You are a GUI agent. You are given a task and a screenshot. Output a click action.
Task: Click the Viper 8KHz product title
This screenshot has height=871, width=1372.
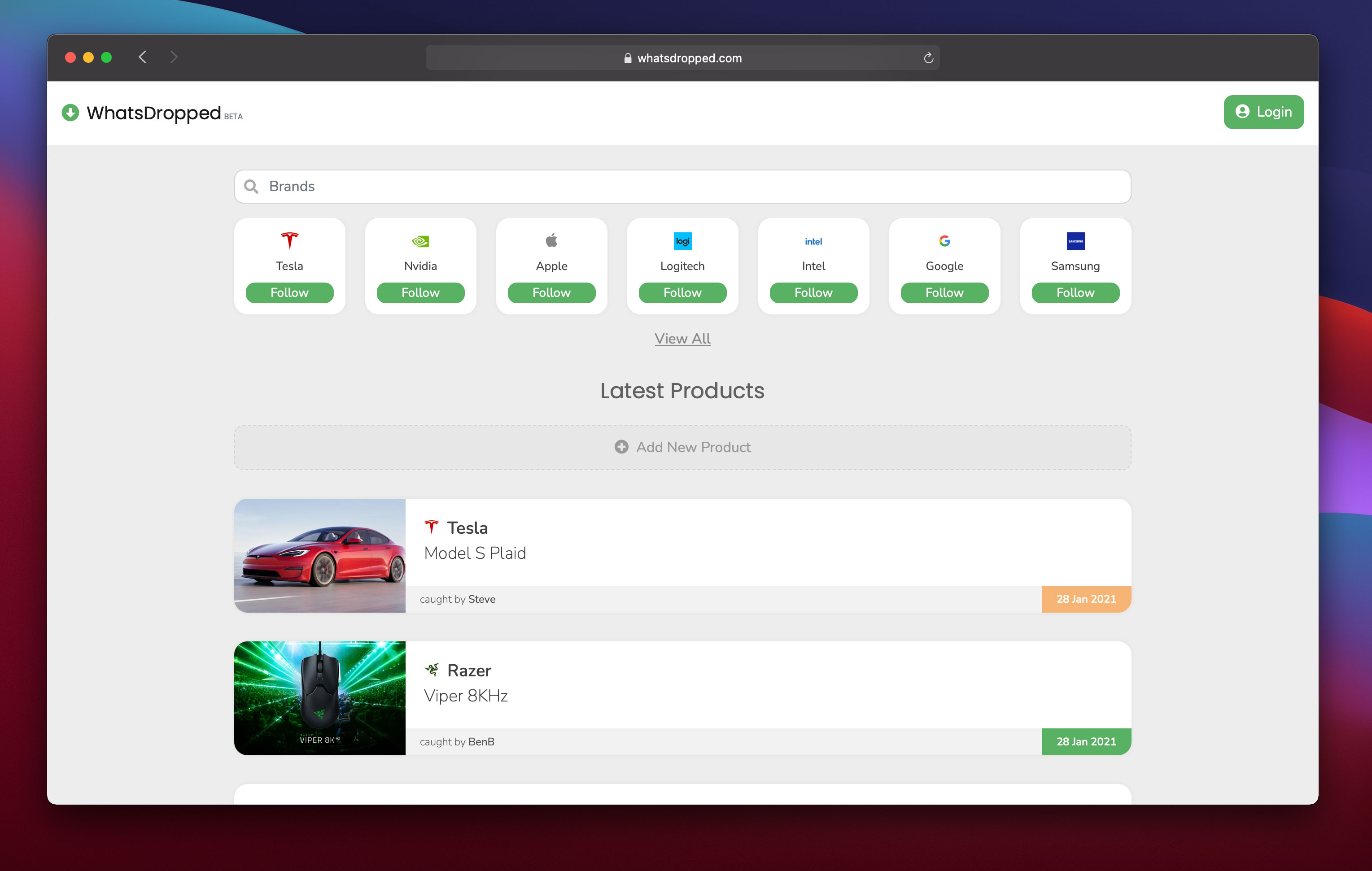coord(466,696)
